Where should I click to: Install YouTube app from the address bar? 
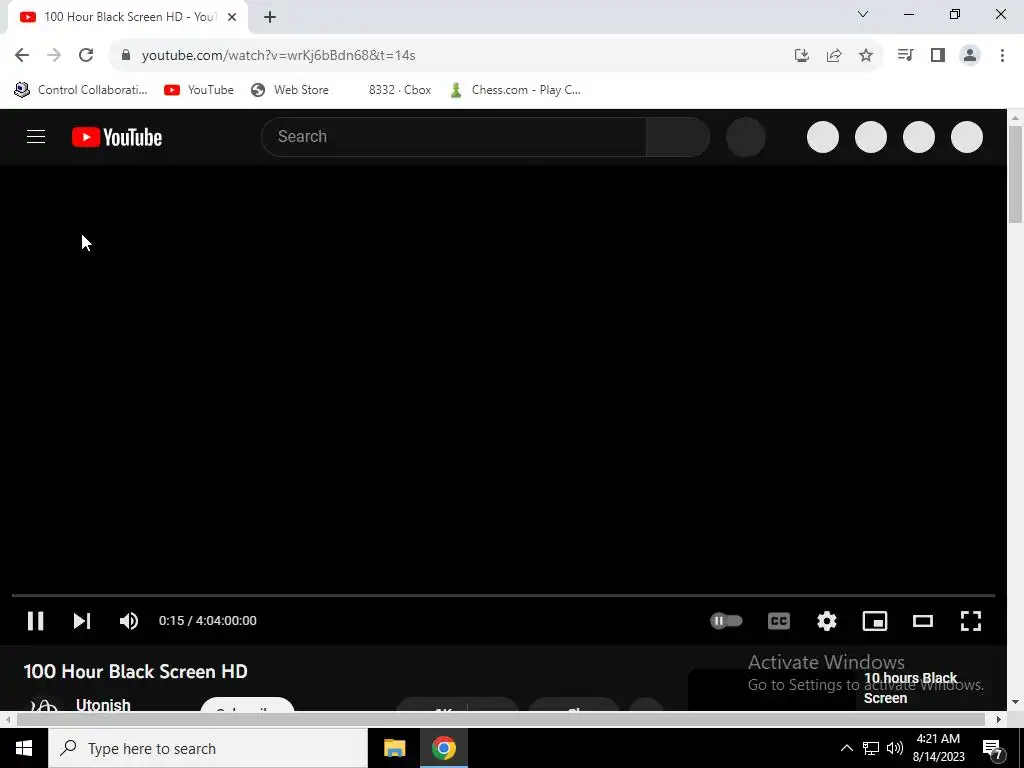click(x=802, y=55)
